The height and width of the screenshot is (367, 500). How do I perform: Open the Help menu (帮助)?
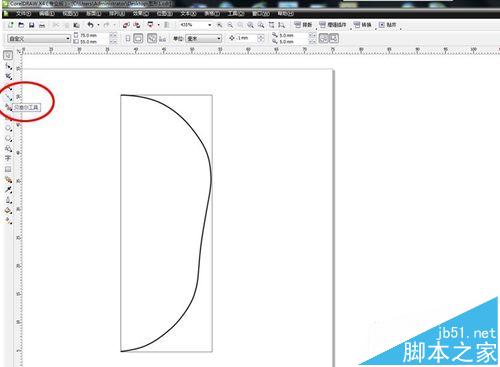pyautogui.click(x=285, y=14)
